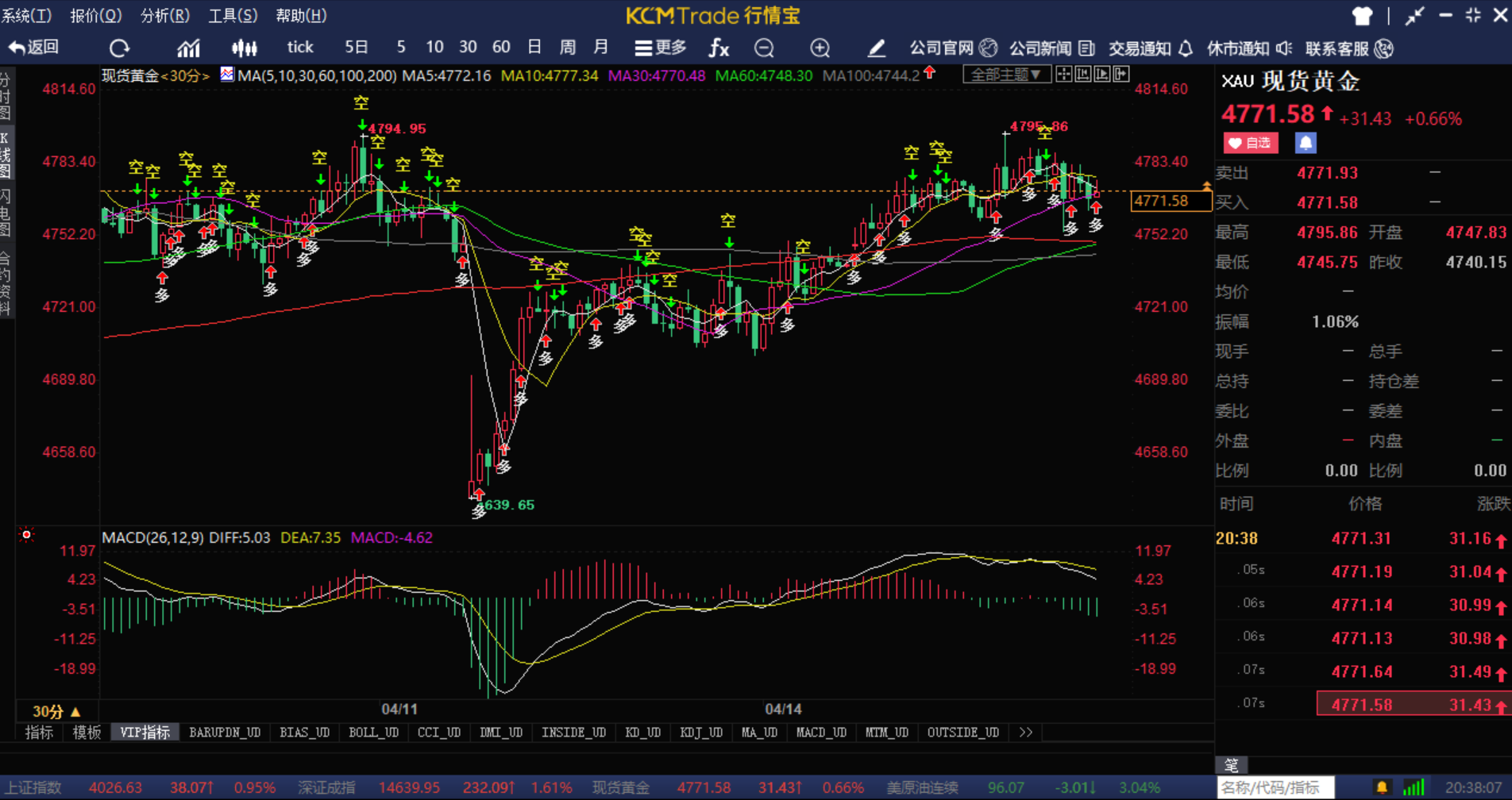1512x800 pixels.
Task: Expand the 30分 period selector
Action: click(56, 711)
